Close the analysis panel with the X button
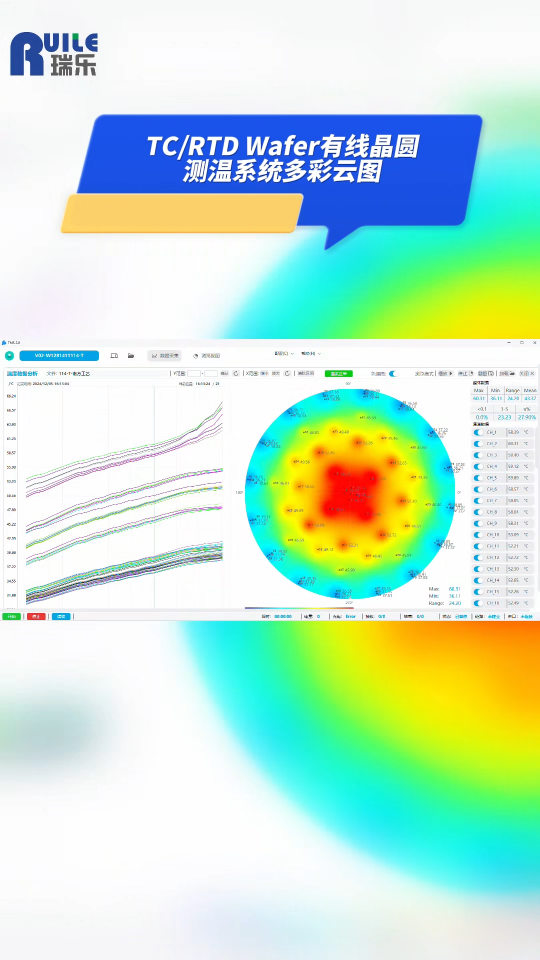540x960 pixels. coord(527,373)
